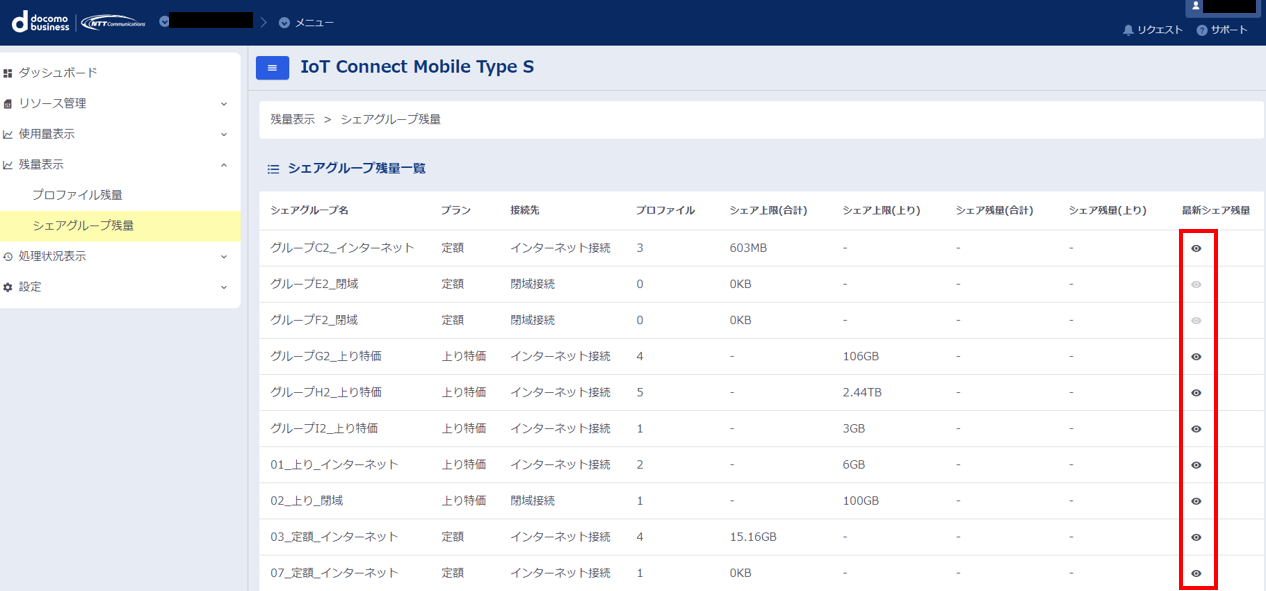Viewport: 1266px width, 591px height.
Task: Select シェアグループ残量 in the sidebar
Action: point(83,226)
